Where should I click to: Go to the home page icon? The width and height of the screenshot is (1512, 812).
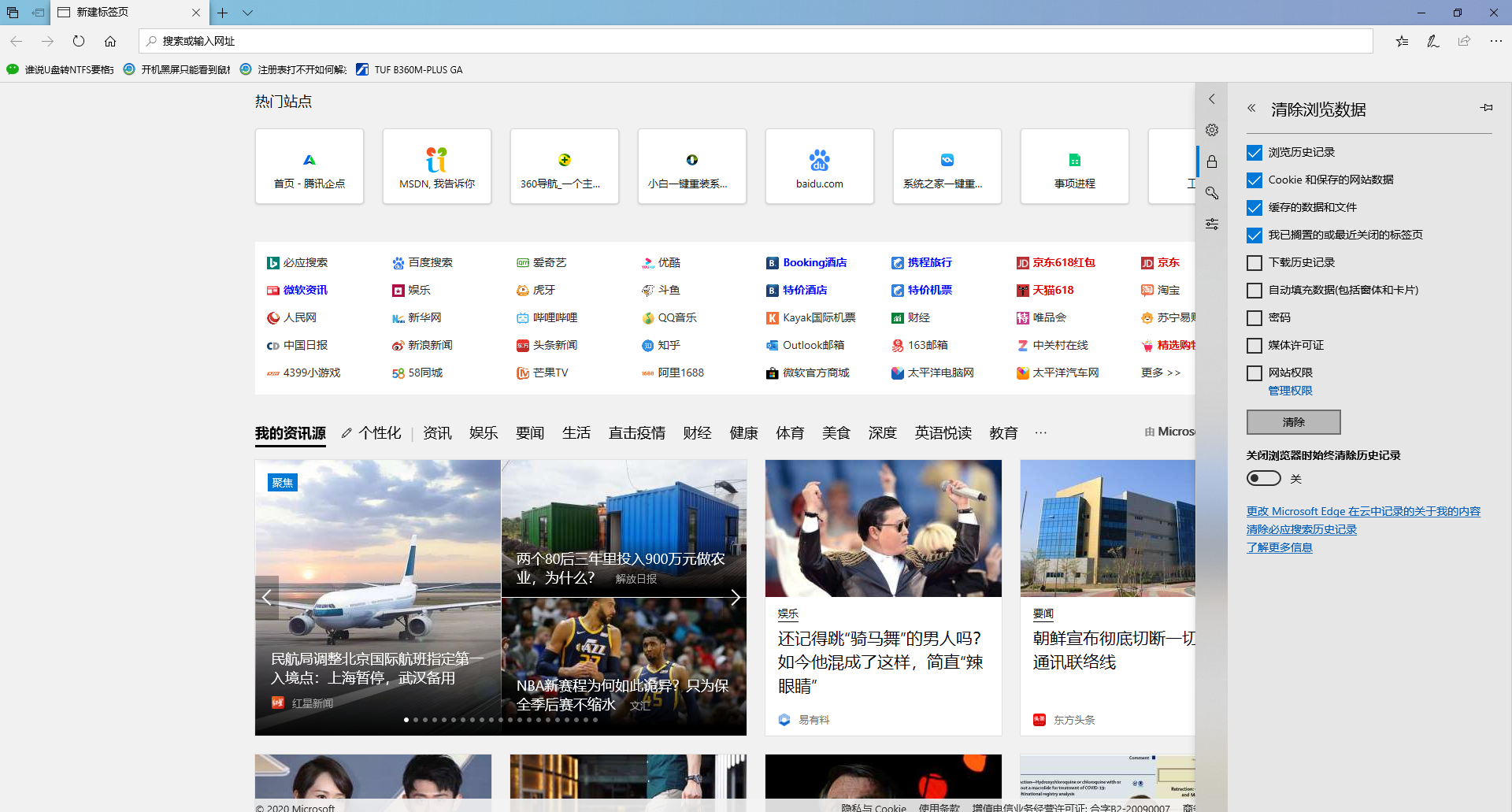(110, 41)
